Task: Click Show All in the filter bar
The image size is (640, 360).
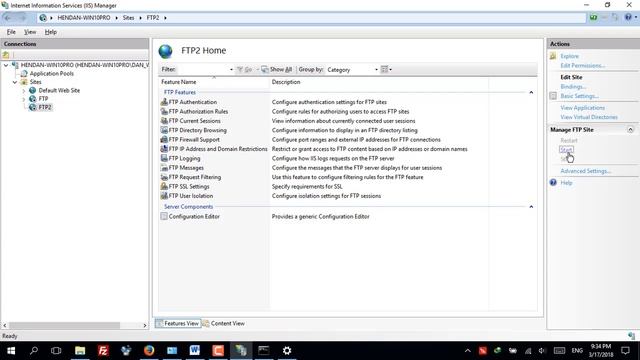Action: pyautogui.click(x=277, y=69)
